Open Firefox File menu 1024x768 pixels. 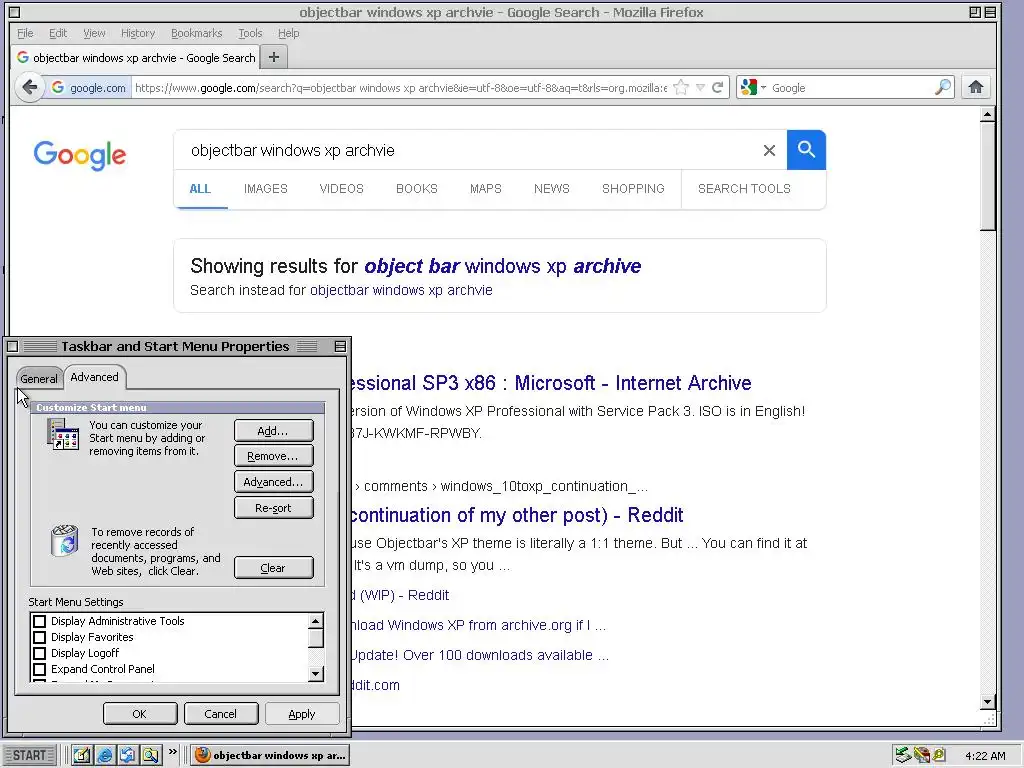(x=25, y=33)
